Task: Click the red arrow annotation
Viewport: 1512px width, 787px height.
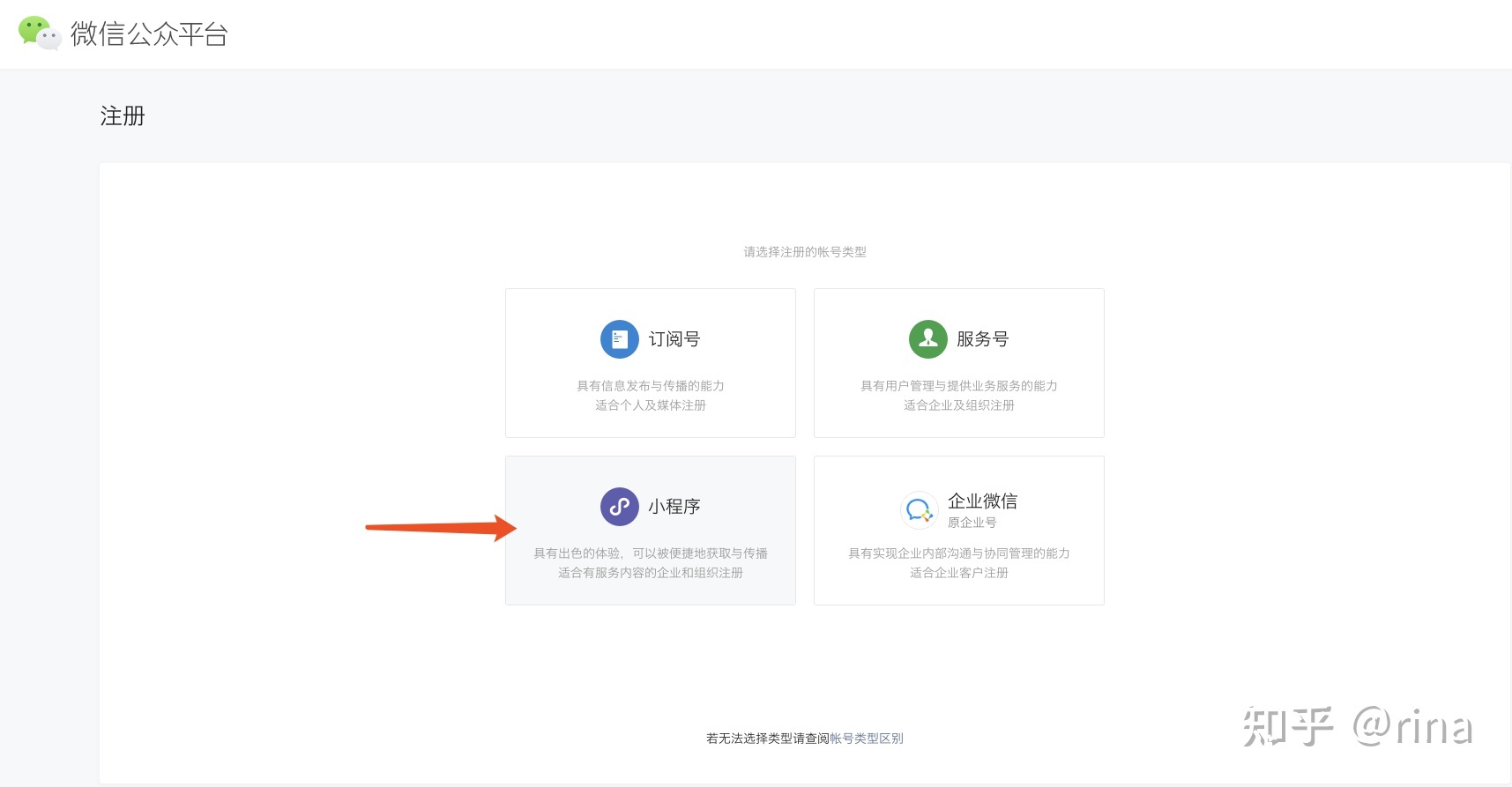Action: pos(441,528)
